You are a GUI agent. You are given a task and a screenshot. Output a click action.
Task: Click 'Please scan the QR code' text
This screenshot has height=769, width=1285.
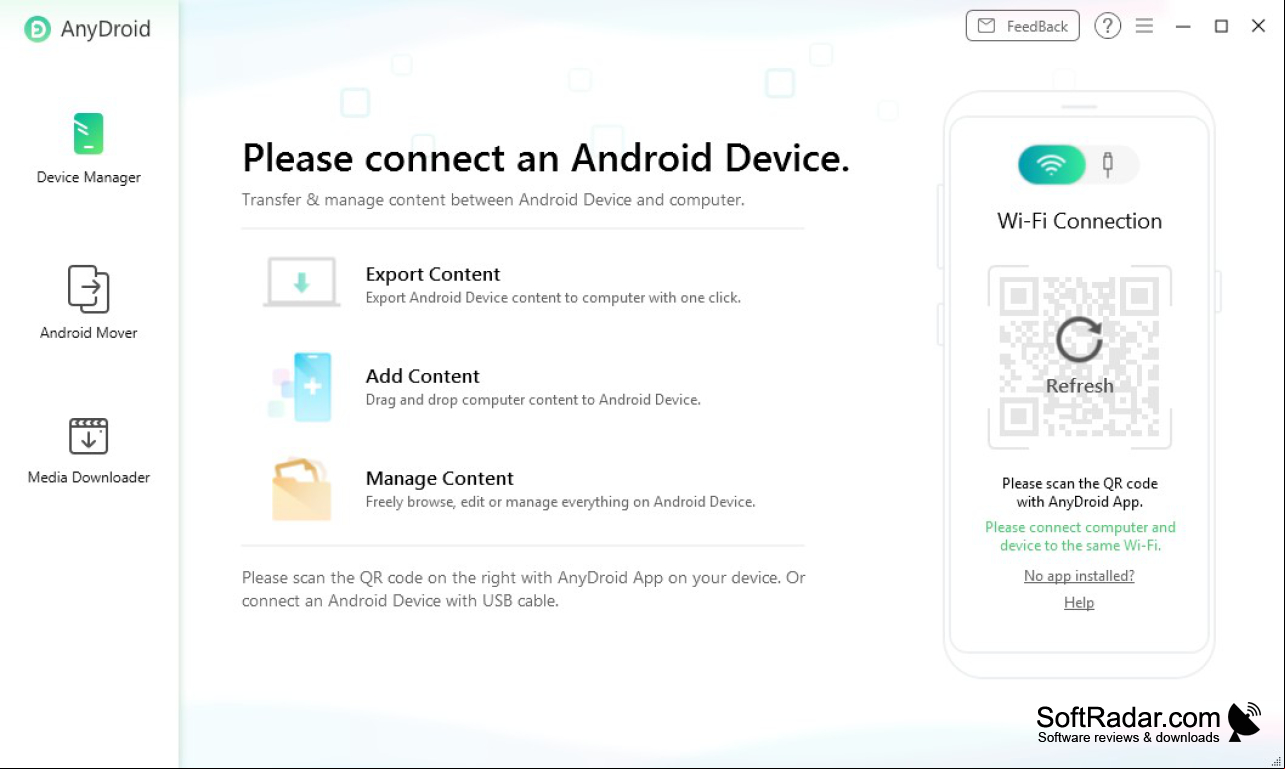click(1079, 492)
